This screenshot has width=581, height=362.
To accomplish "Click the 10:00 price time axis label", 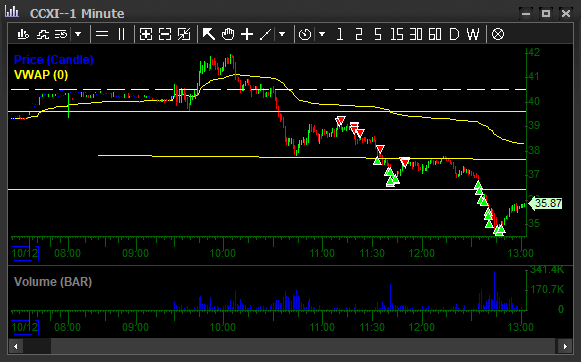I will (x=223, y=254).
